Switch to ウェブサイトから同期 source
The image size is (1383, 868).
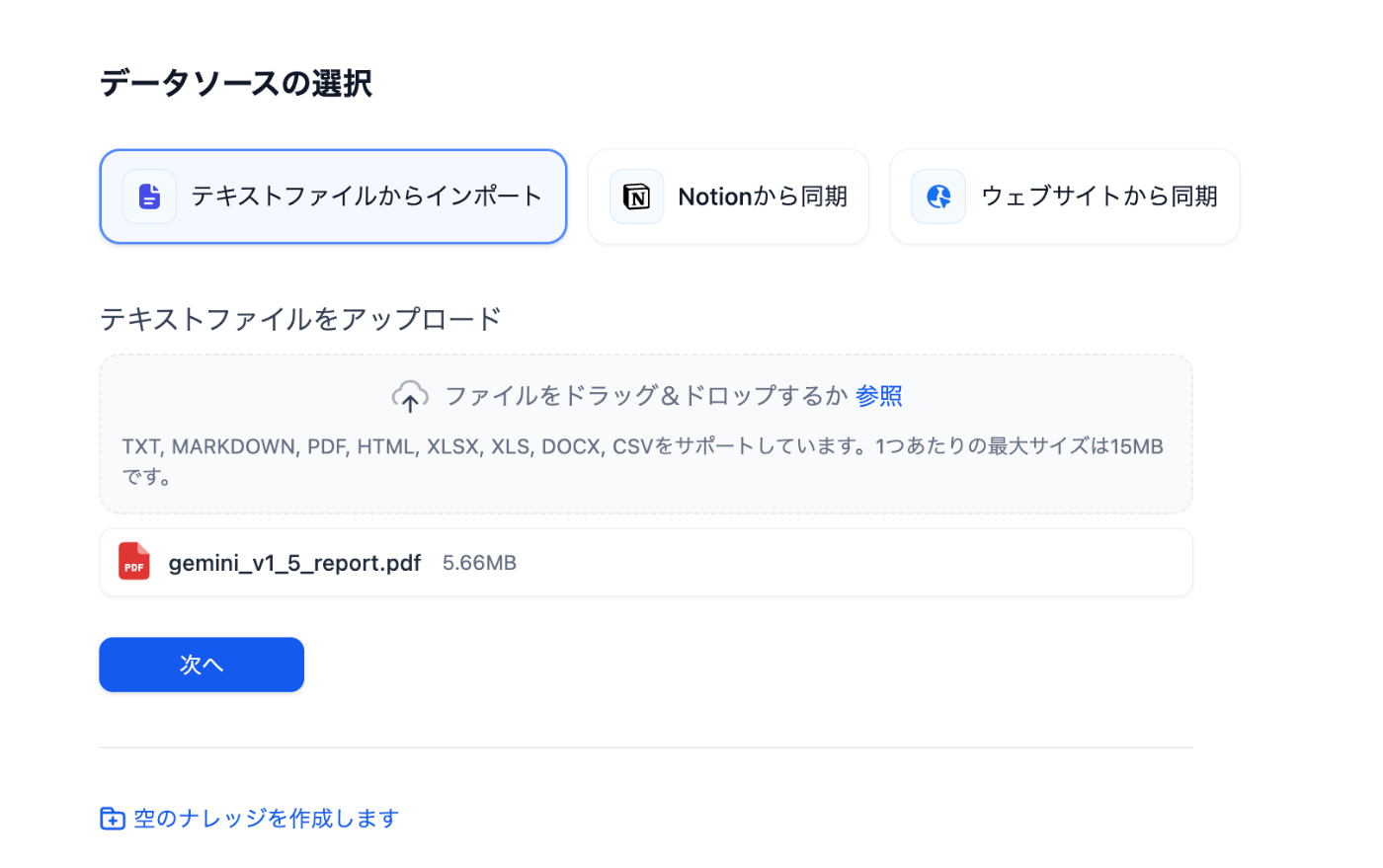pyautogui.click(x=1065, y=197)
